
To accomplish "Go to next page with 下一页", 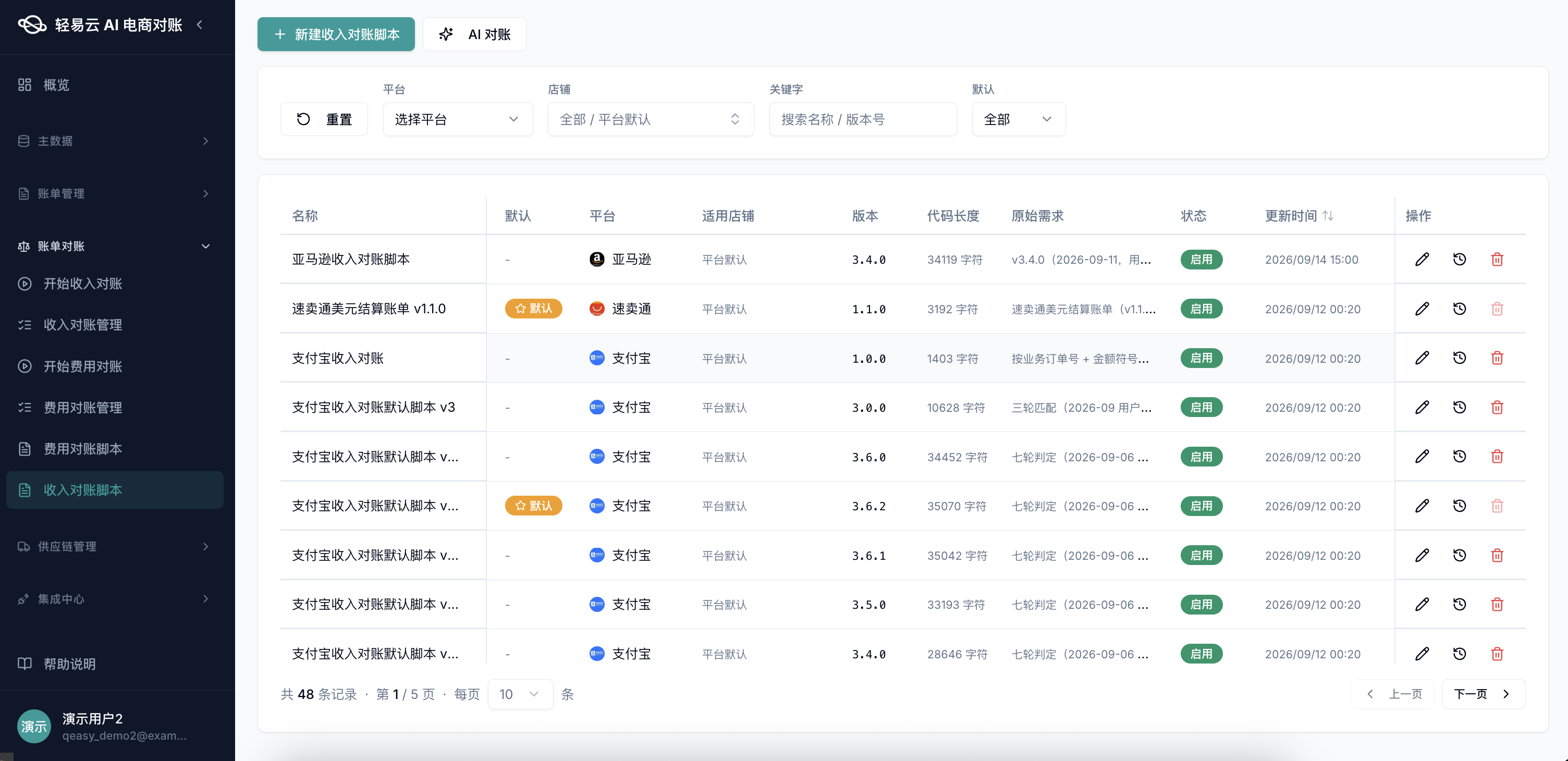I will tap(1484, 694).
